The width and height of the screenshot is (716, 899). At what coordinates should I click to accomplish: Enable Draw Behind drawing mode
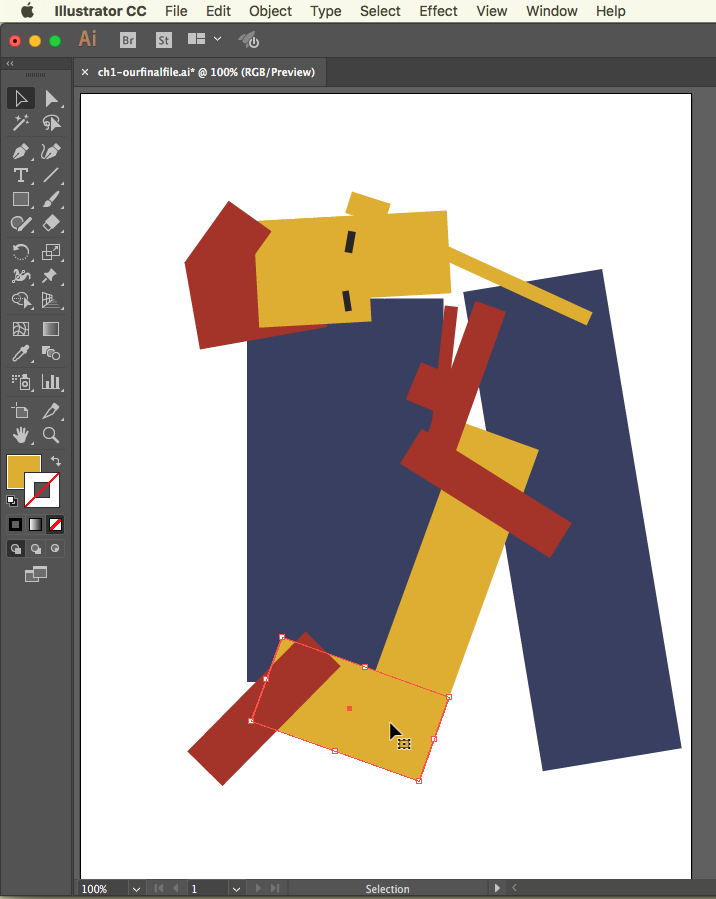pyautogui.click(x=36, y=548)
